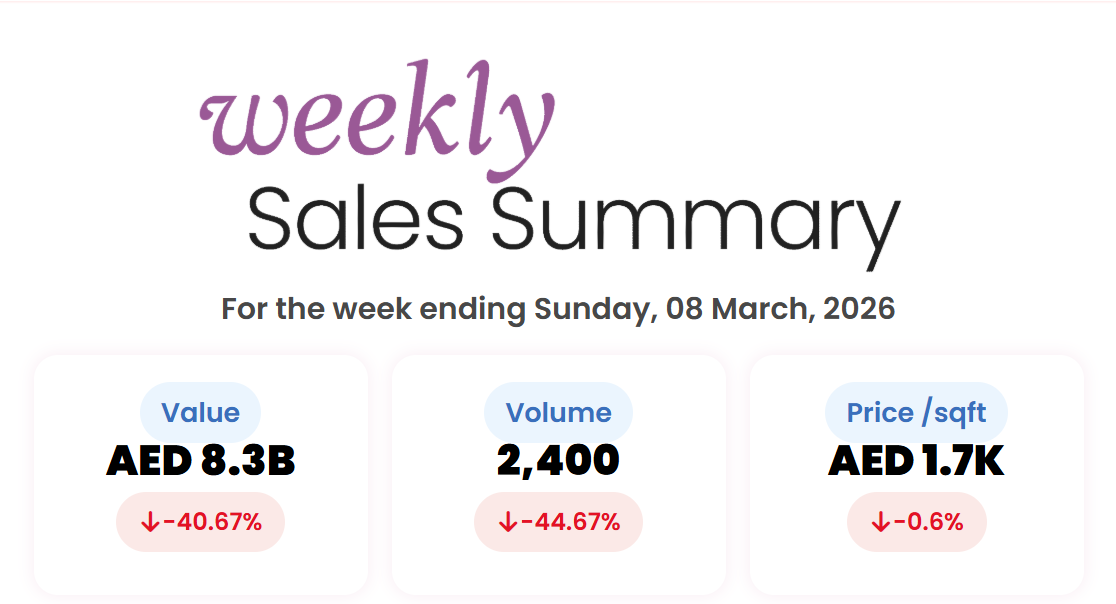The height and width of the screenshot is (604, 1116).
Task: Click the down arrow beside -0.6%
Action: (880, 522)
